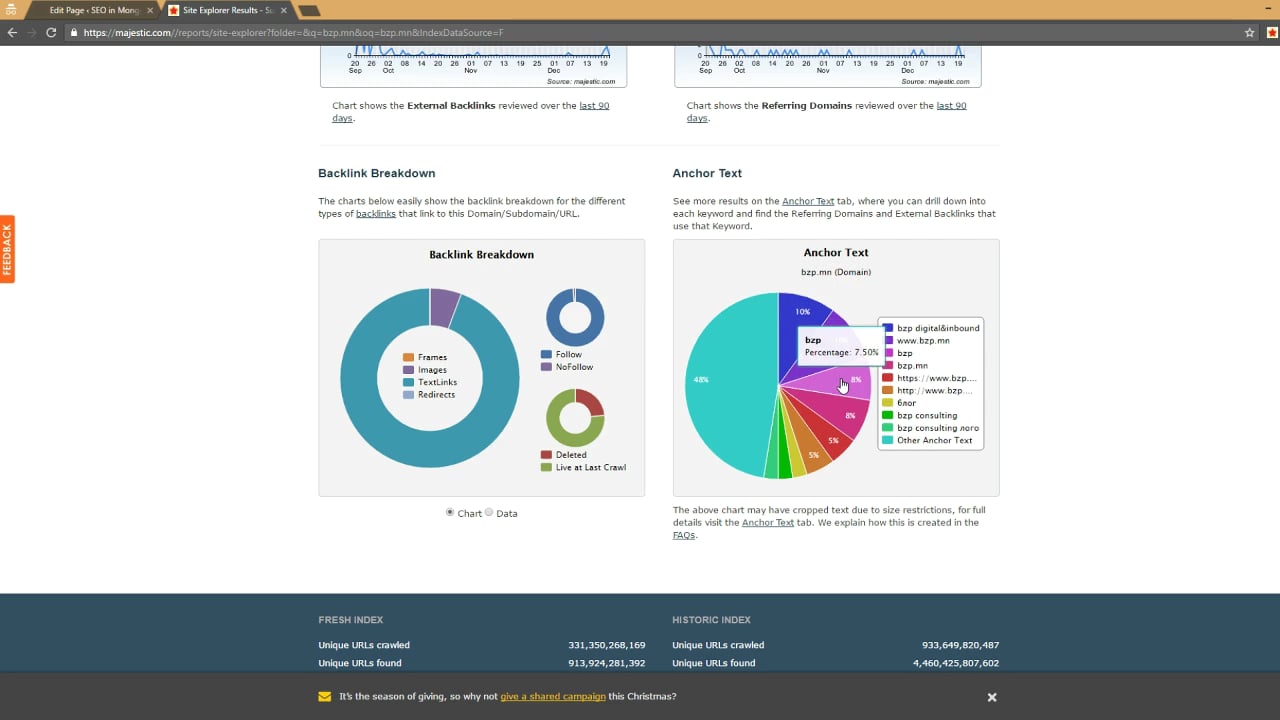Click the FRESH INDEX footer heading

351,620
